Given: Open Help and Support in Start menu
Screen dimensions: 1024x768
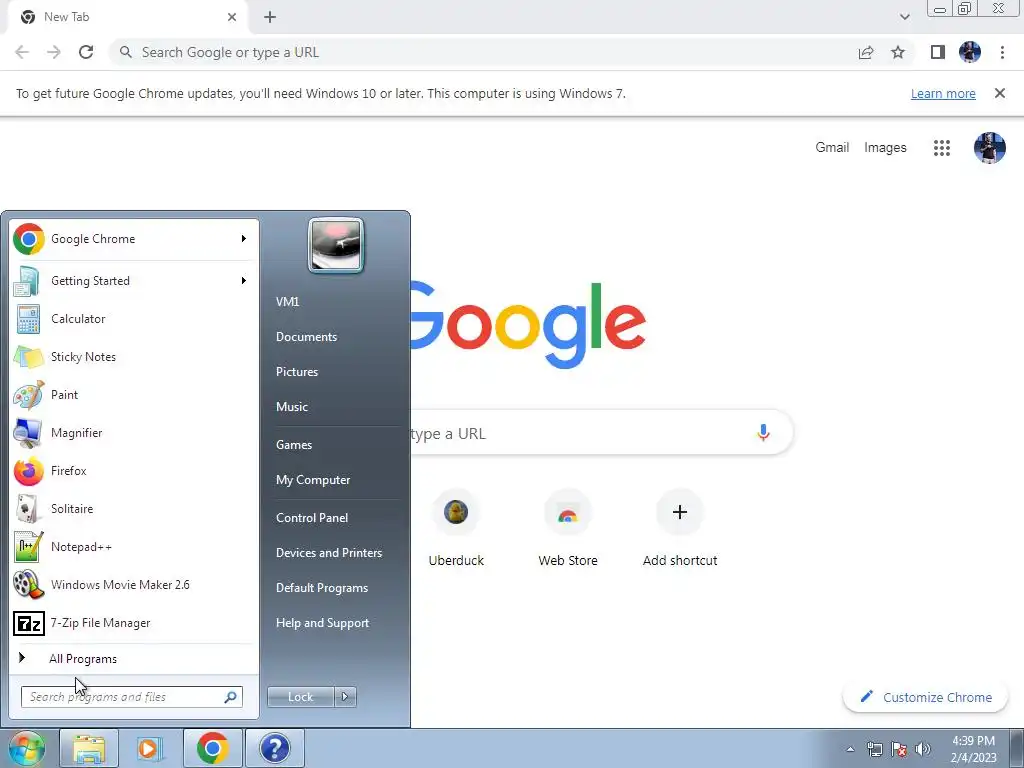Looking at the screenshot, I should pos(322,623).
